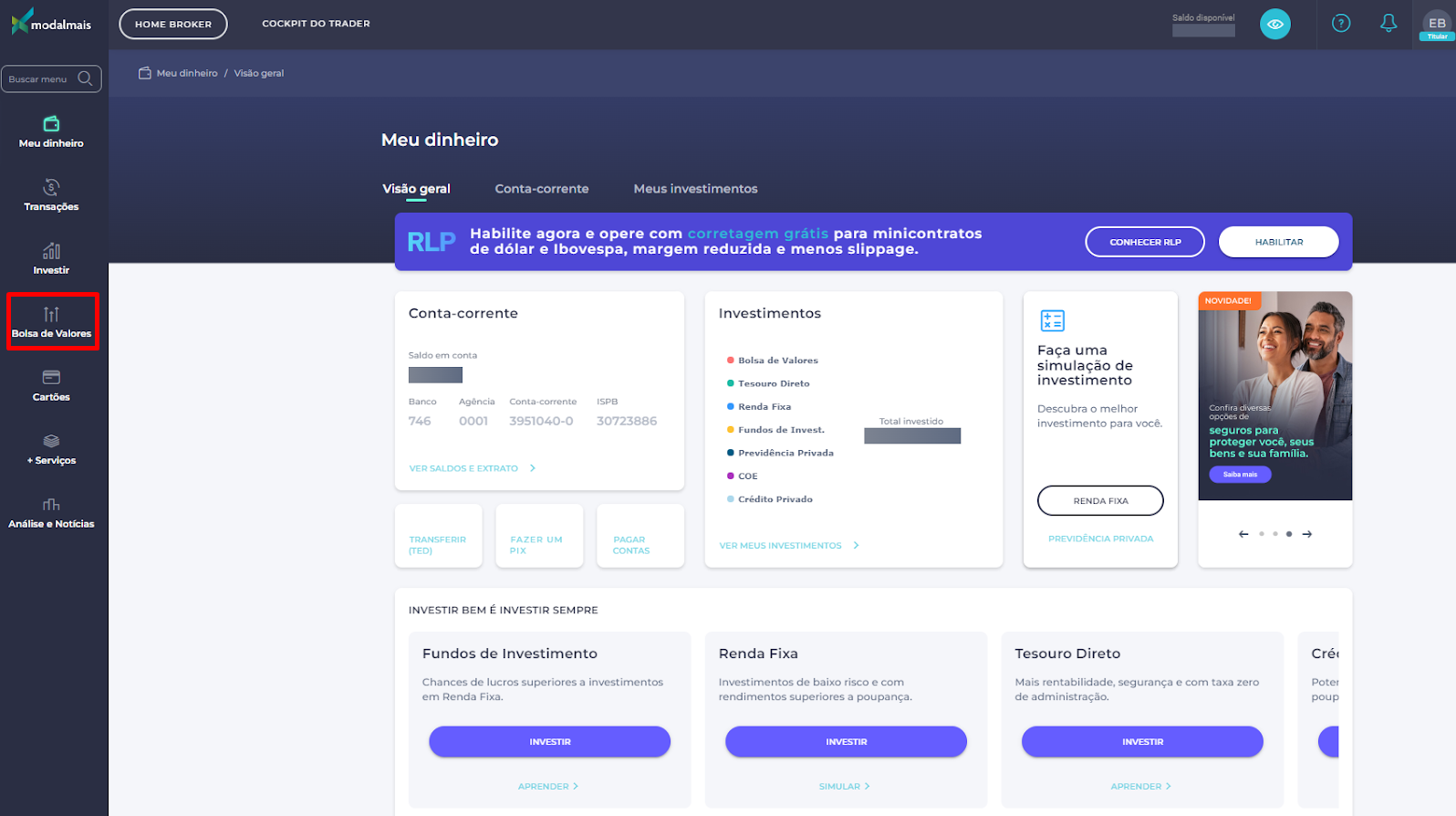The image size is (1456, 816).
Task: Open VER SALDOS E EXTRATO link
Action: [x=463, y=468]
